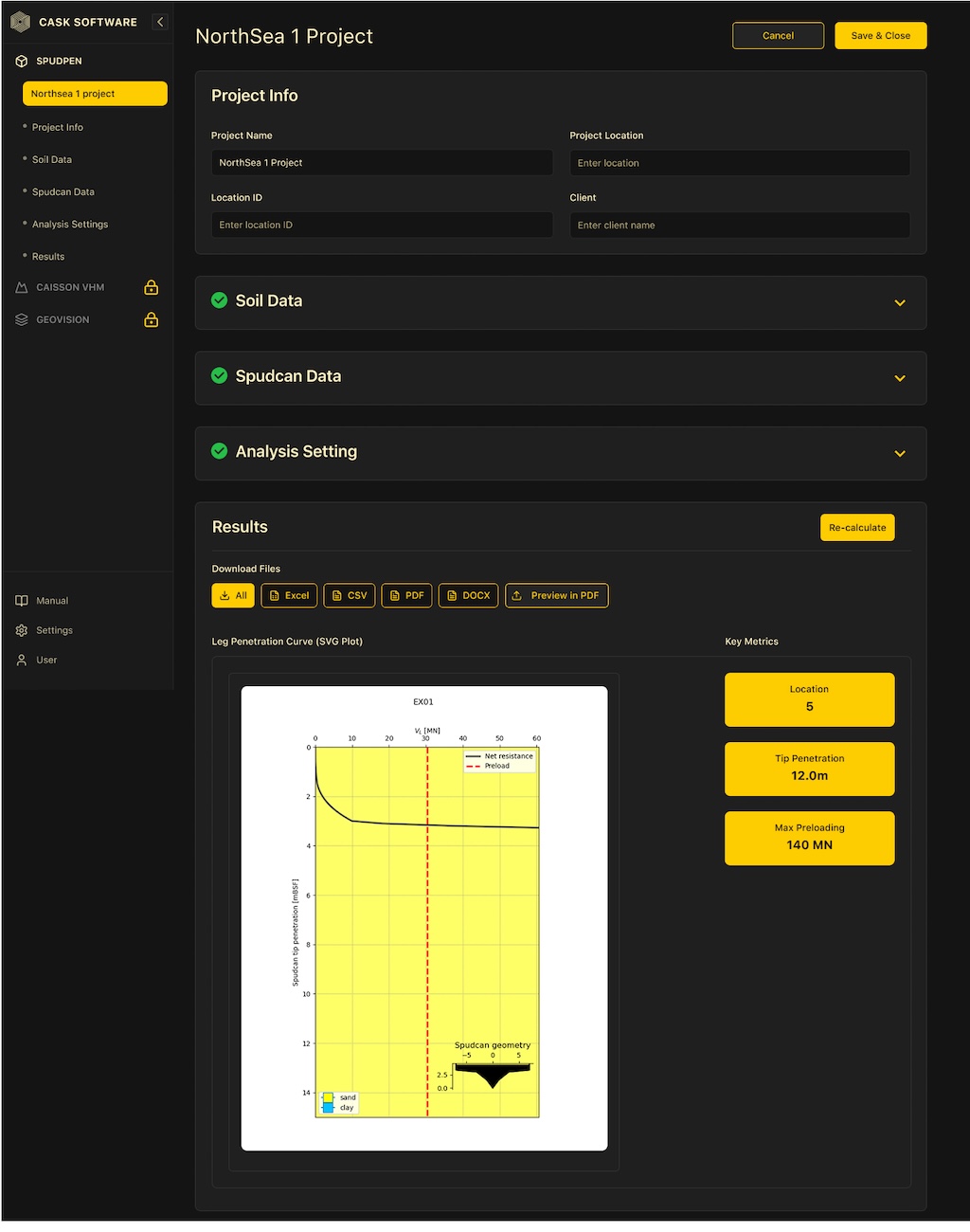Click the Analysis Setting green checkmark

click(x=219, y=451)
